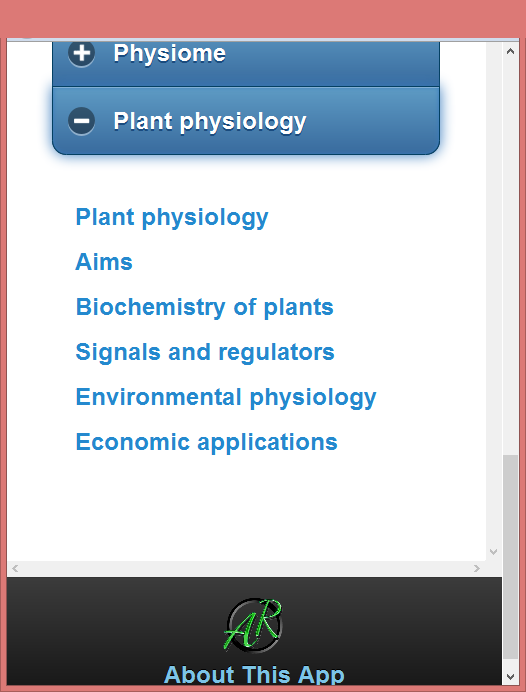Click the page scrollbar down arrow at bottom

click(511, 677)
